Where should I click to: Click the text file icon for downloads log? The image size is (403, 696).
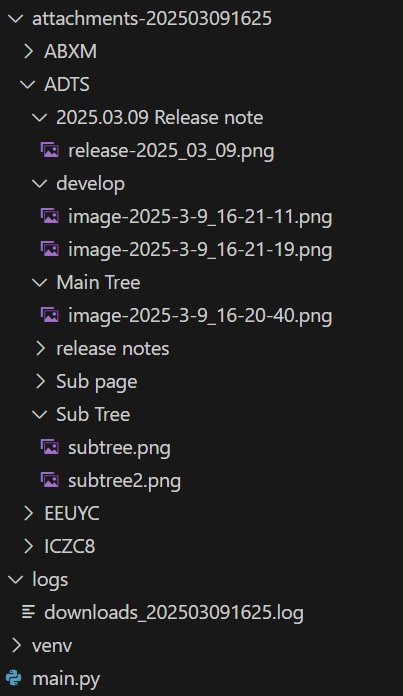coord(28,612)
